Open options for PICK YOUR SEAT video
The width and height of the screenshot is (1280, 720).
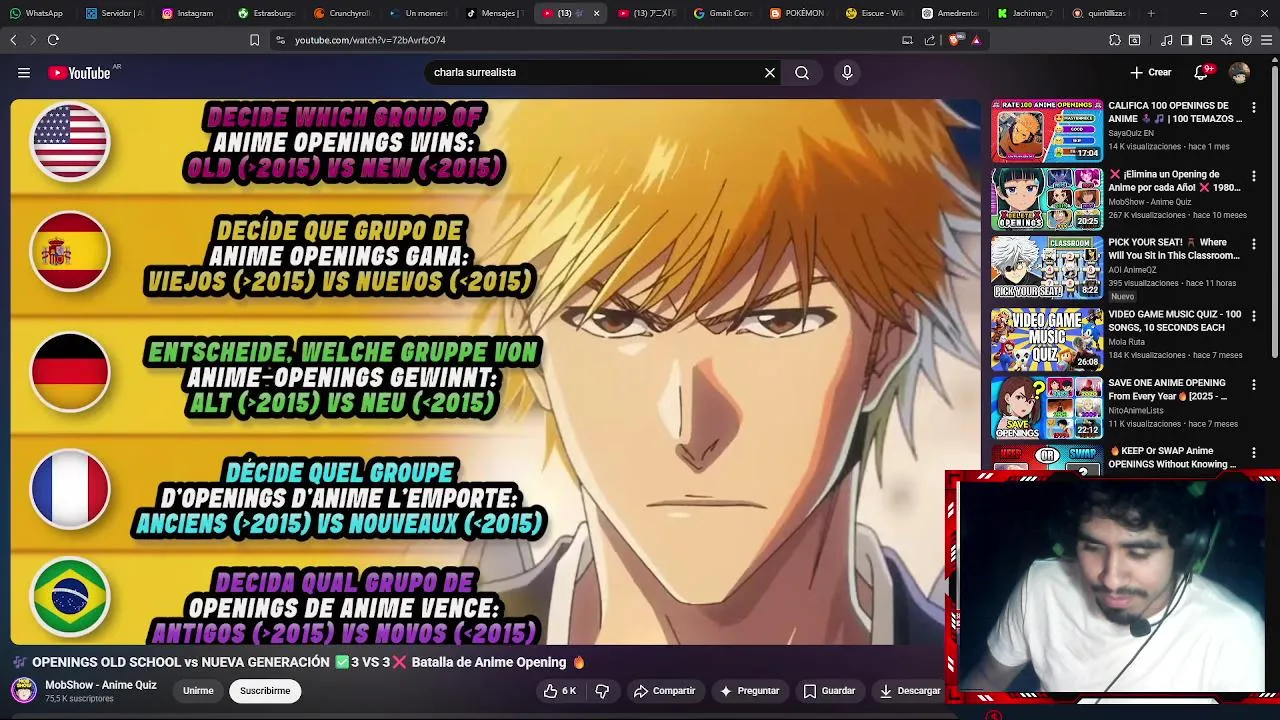(x=1254, y=244)
